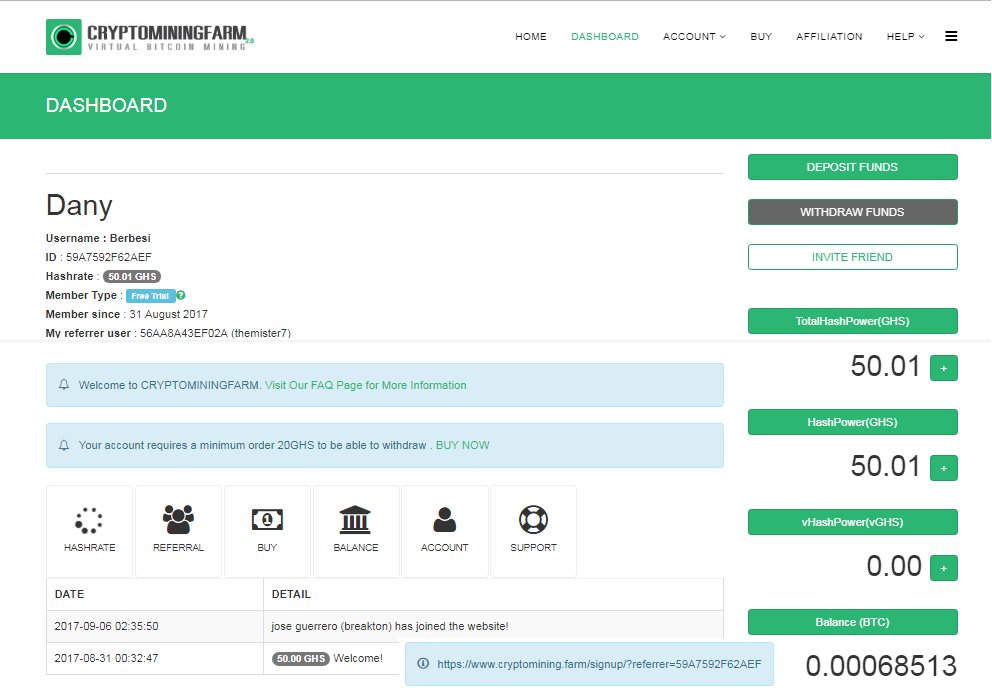
Task: Click the TotalHashPower(GHS) header button
Action: pyautogui.click(x=852, y=321)
